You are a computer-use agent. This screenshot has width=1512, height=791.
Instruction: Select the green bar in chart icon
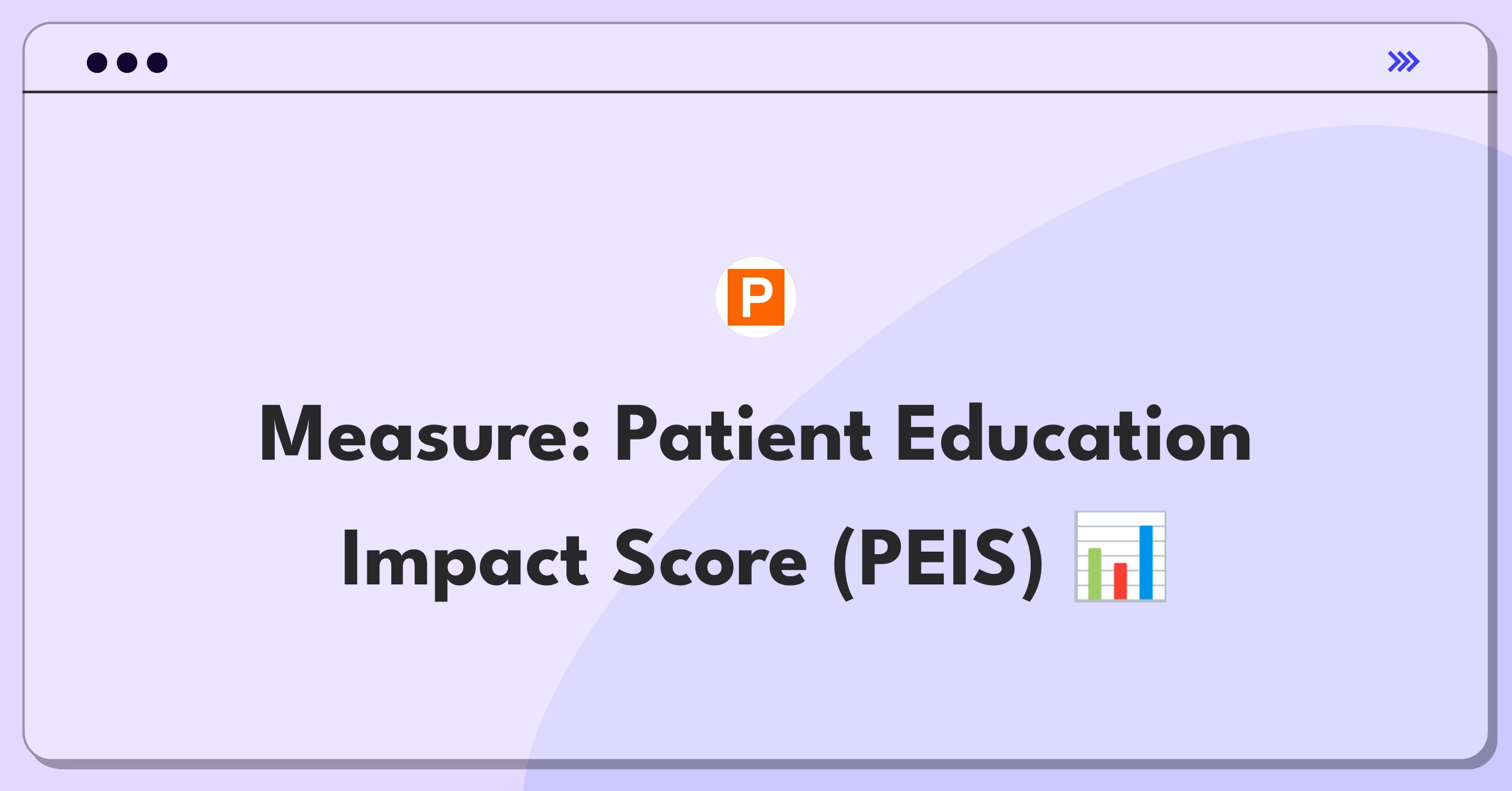(x=1095, y=574)
